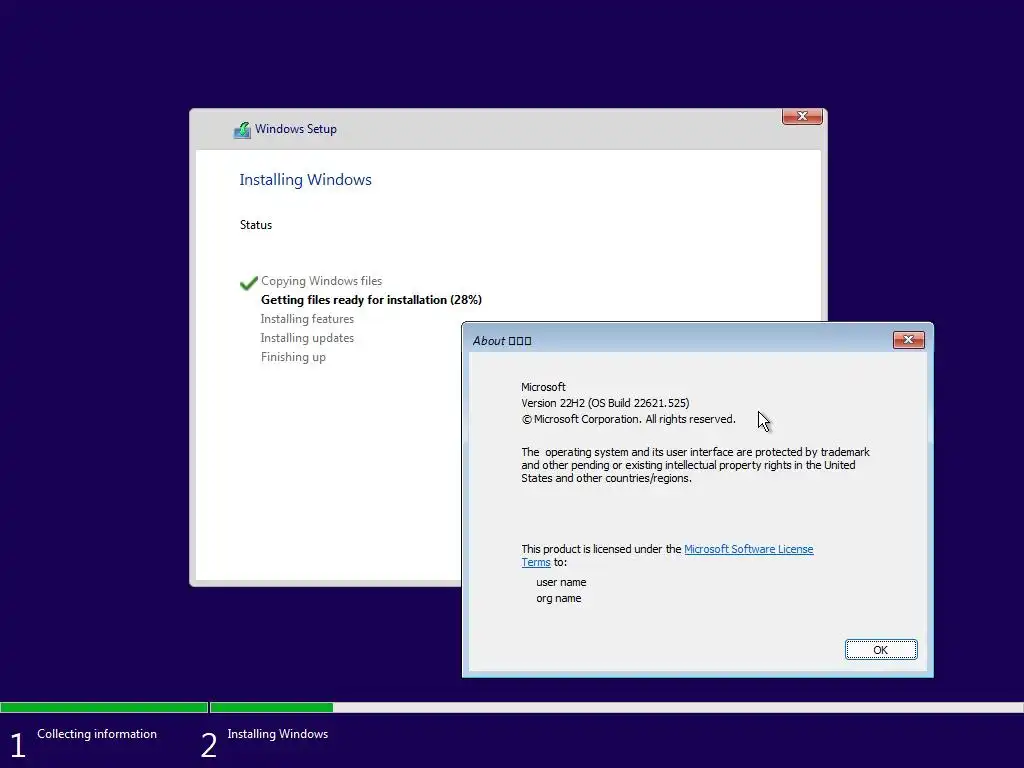Viewport: 1024px width, 768px height.
Task: Click the 'user name' license entry
Action: click(561, 582)
